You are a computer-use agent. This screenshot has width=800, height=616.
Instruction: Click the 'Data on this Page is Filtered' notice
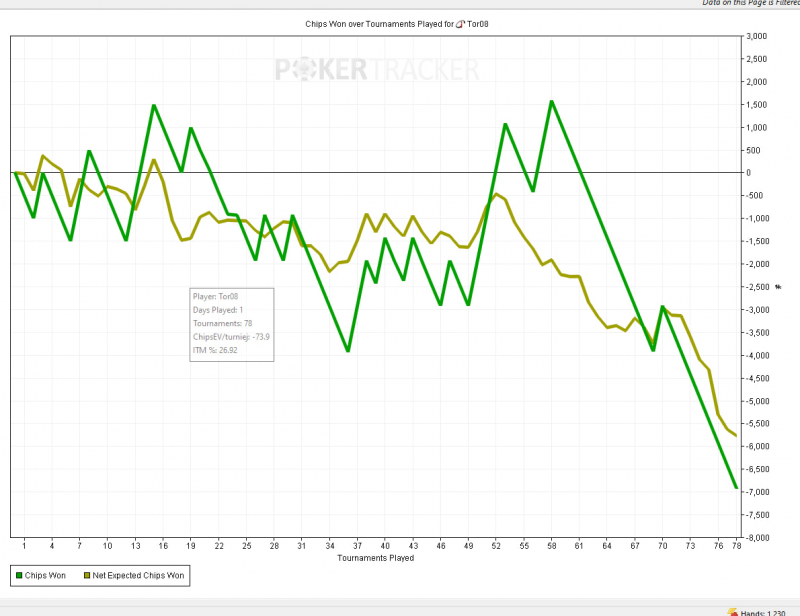tap(750, 3)
